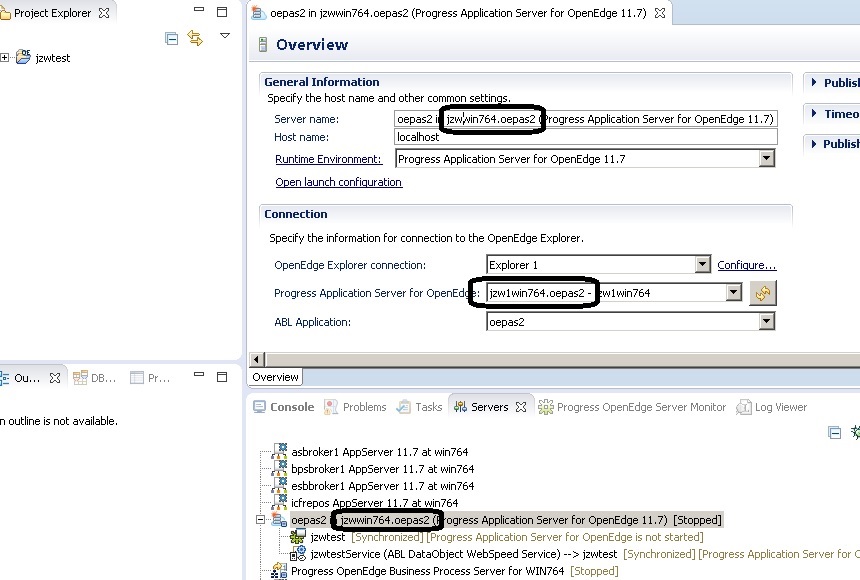Click Collapse All in the Servers view toolbar
This screenshot has width=860, height=580.
(835, 432)
